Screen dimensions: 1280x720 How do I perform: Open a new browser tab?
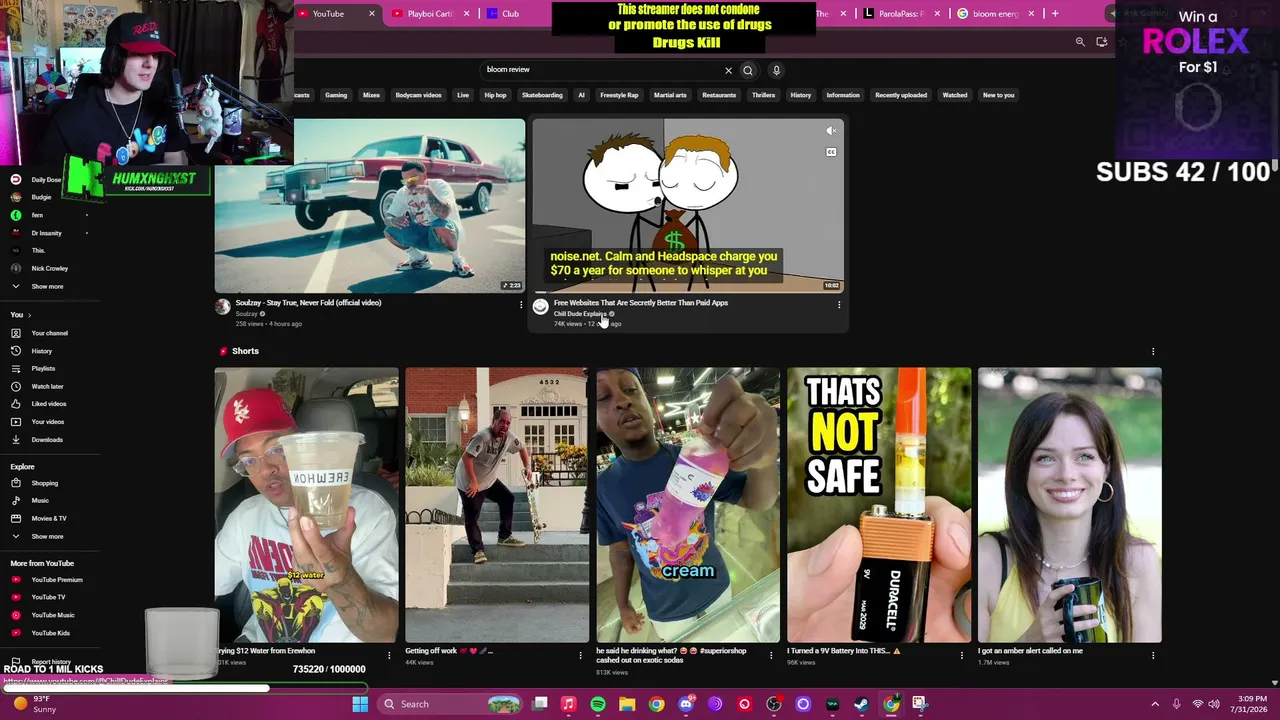pyautogui.click(x=1055, y=14)
